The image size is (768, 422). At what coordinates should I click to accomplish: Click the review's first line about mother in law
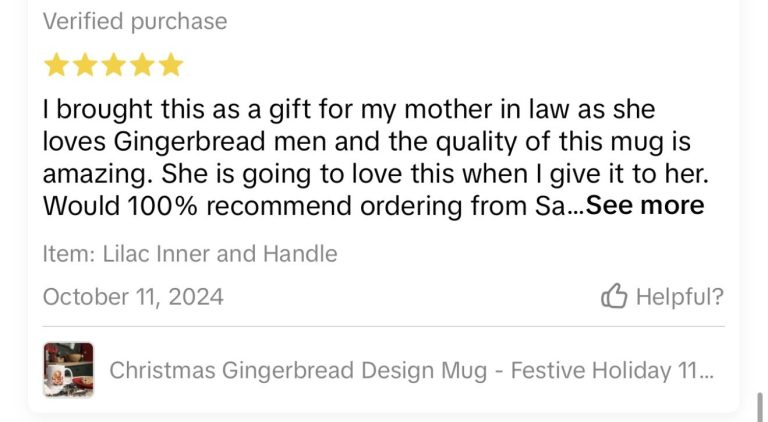[x=349, y=109]
